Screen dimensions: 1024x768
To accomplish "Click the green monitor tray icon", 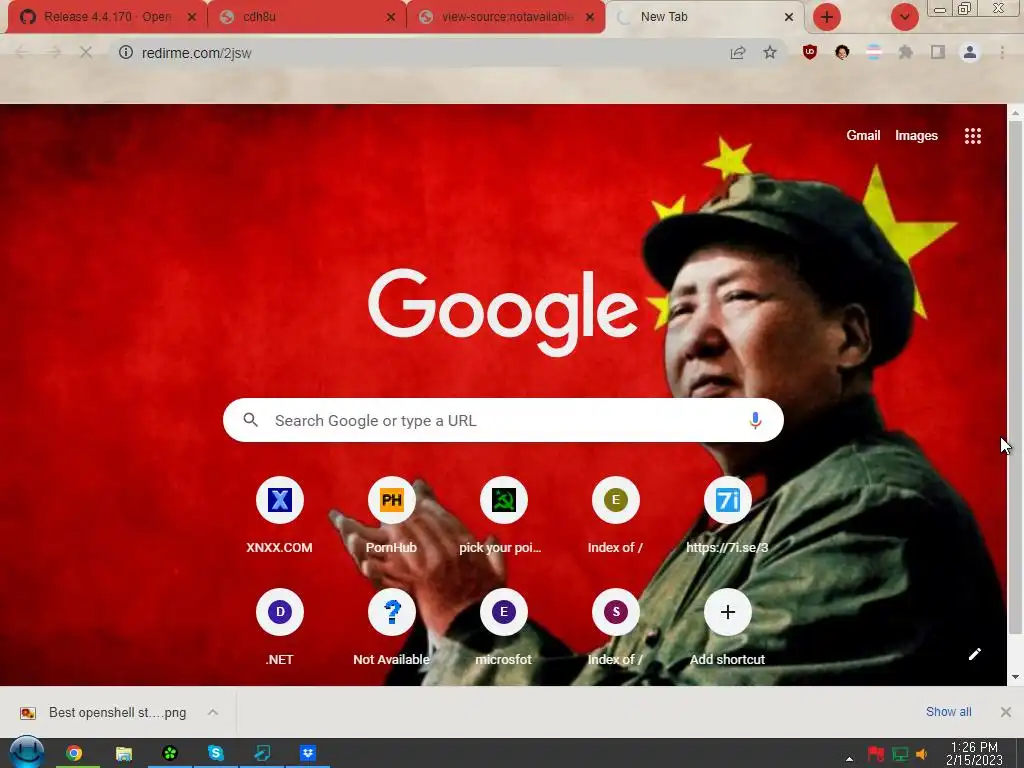I will pyautogui.click(x=900, y=754).
